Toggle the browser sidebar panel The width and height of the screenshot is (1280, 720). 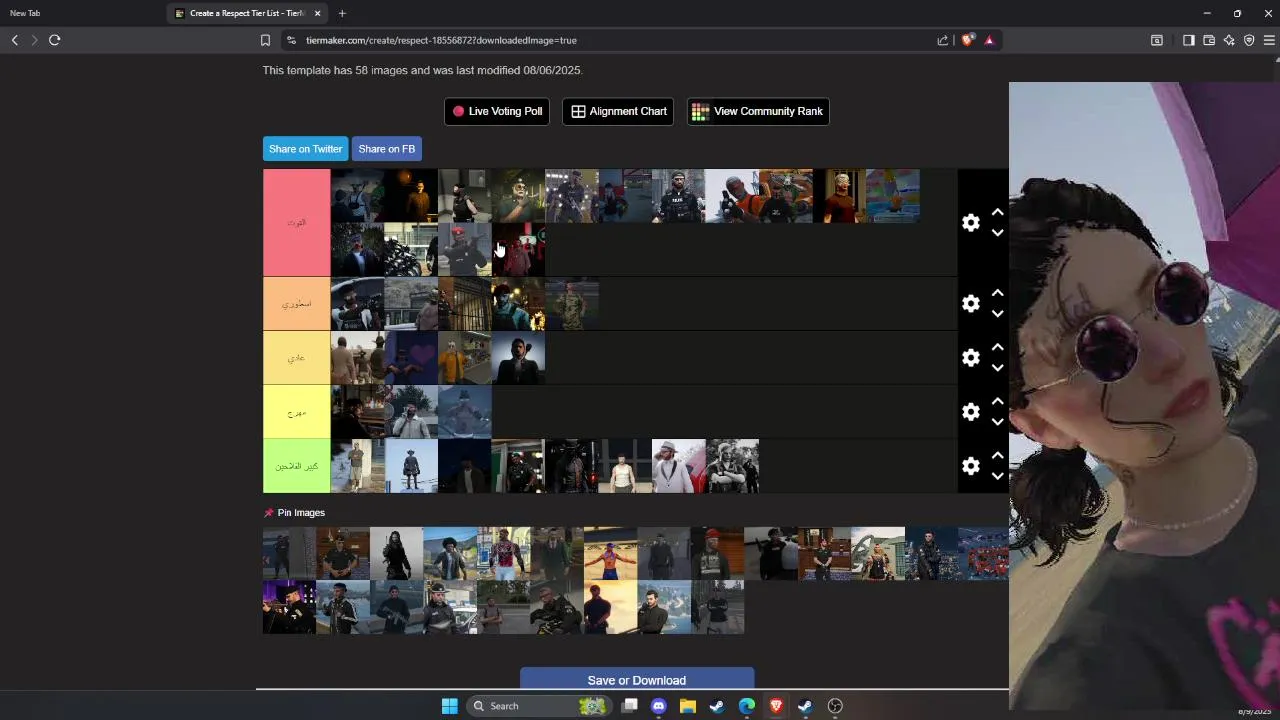coord(1188,40)
